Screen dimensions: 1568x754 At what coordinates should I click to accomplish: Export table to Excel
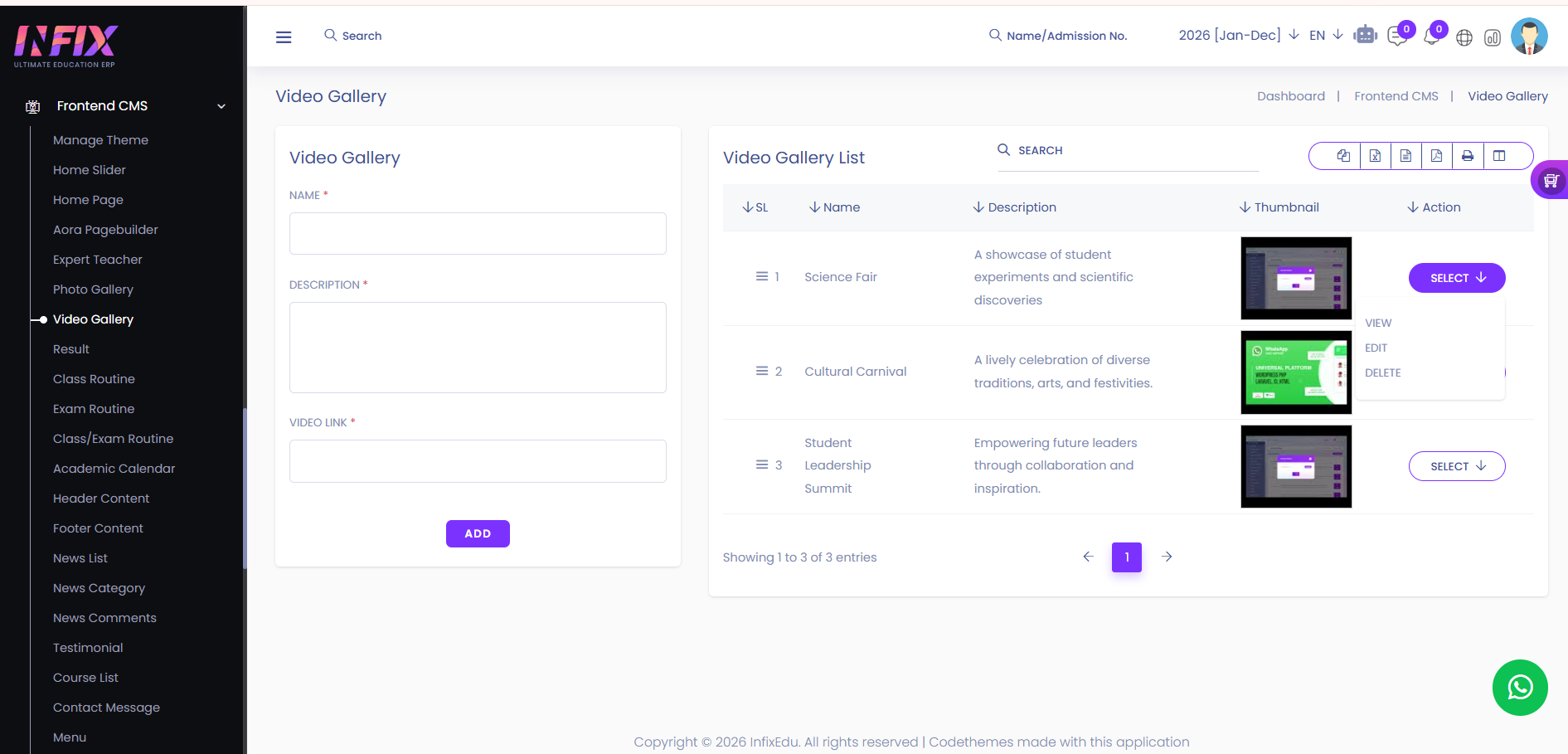pyautogui.click(x=1375, y=155)
